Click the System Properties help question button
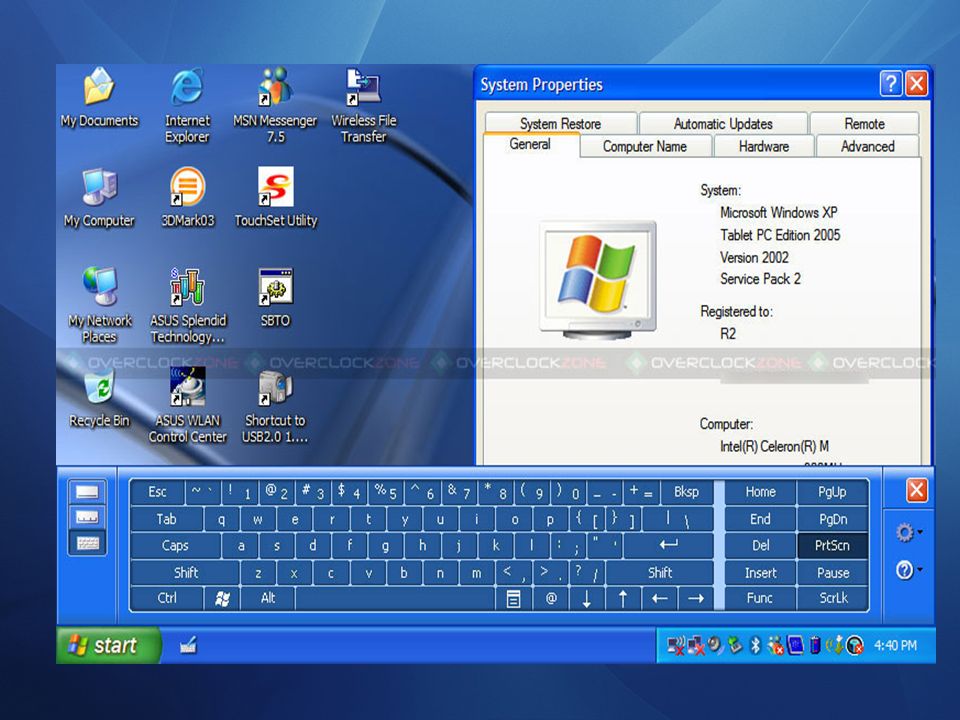This screenshot has height=720, width=960. click(891, 84)
